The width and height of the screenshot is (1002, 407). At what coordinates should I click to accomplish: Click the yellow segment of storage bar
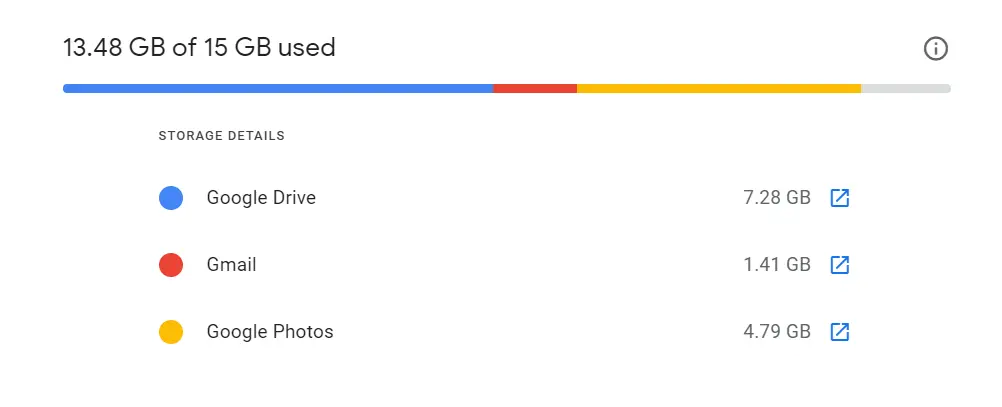click(x=719, y=88)
